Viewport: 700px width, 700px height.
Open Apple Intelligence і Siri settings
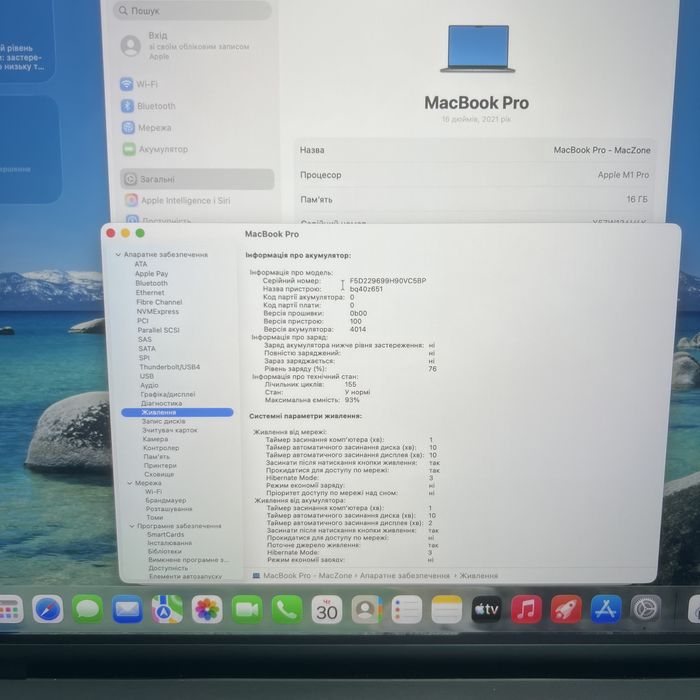(x=178, y=200)
